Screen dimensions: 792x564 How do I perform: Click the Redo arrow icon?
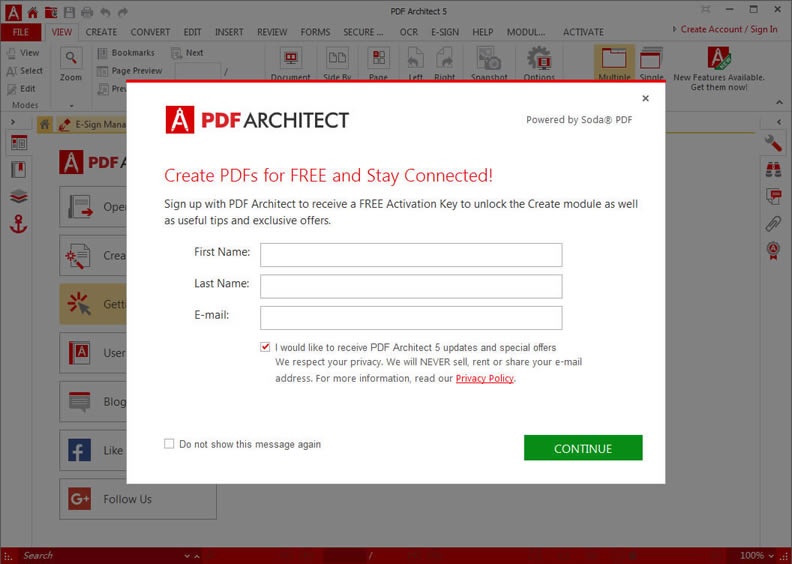click(122, 12)
